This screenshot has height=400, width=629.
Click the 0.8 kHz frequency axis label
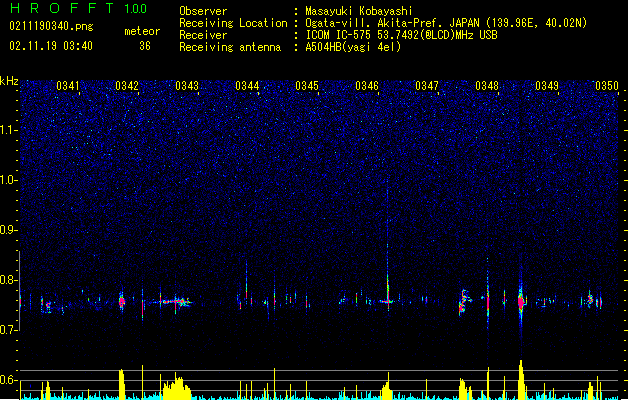click(9, 280)
